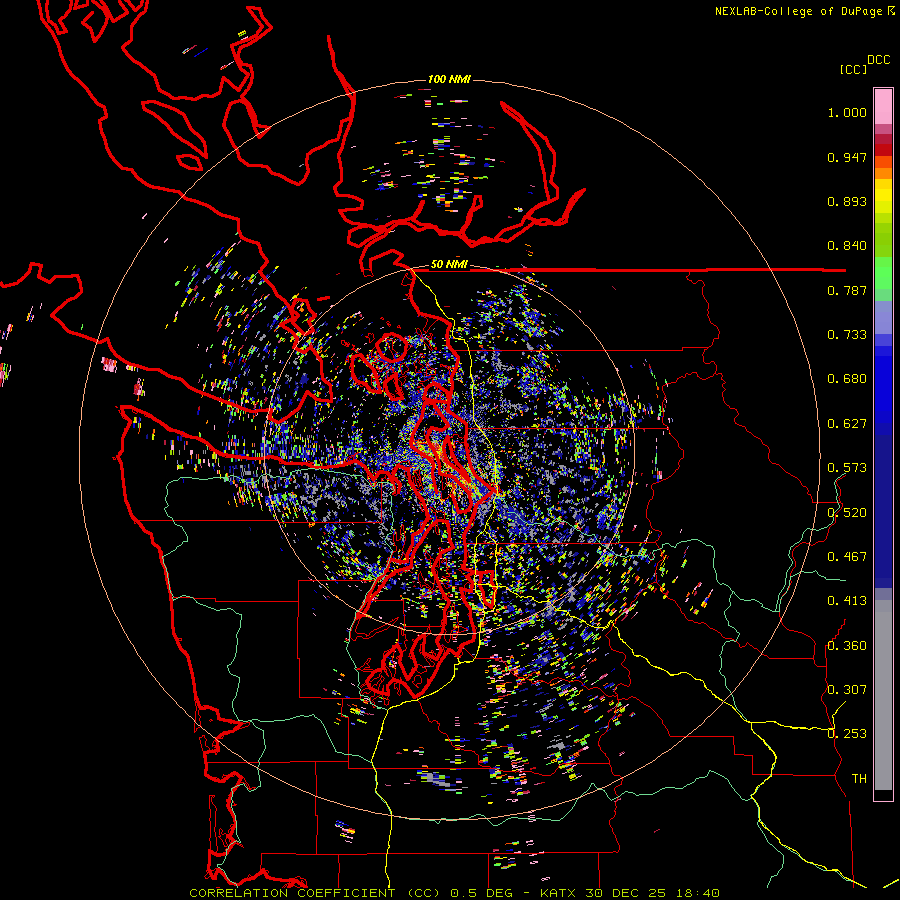Click the KATX station identifier in caption

coord(560,893)
